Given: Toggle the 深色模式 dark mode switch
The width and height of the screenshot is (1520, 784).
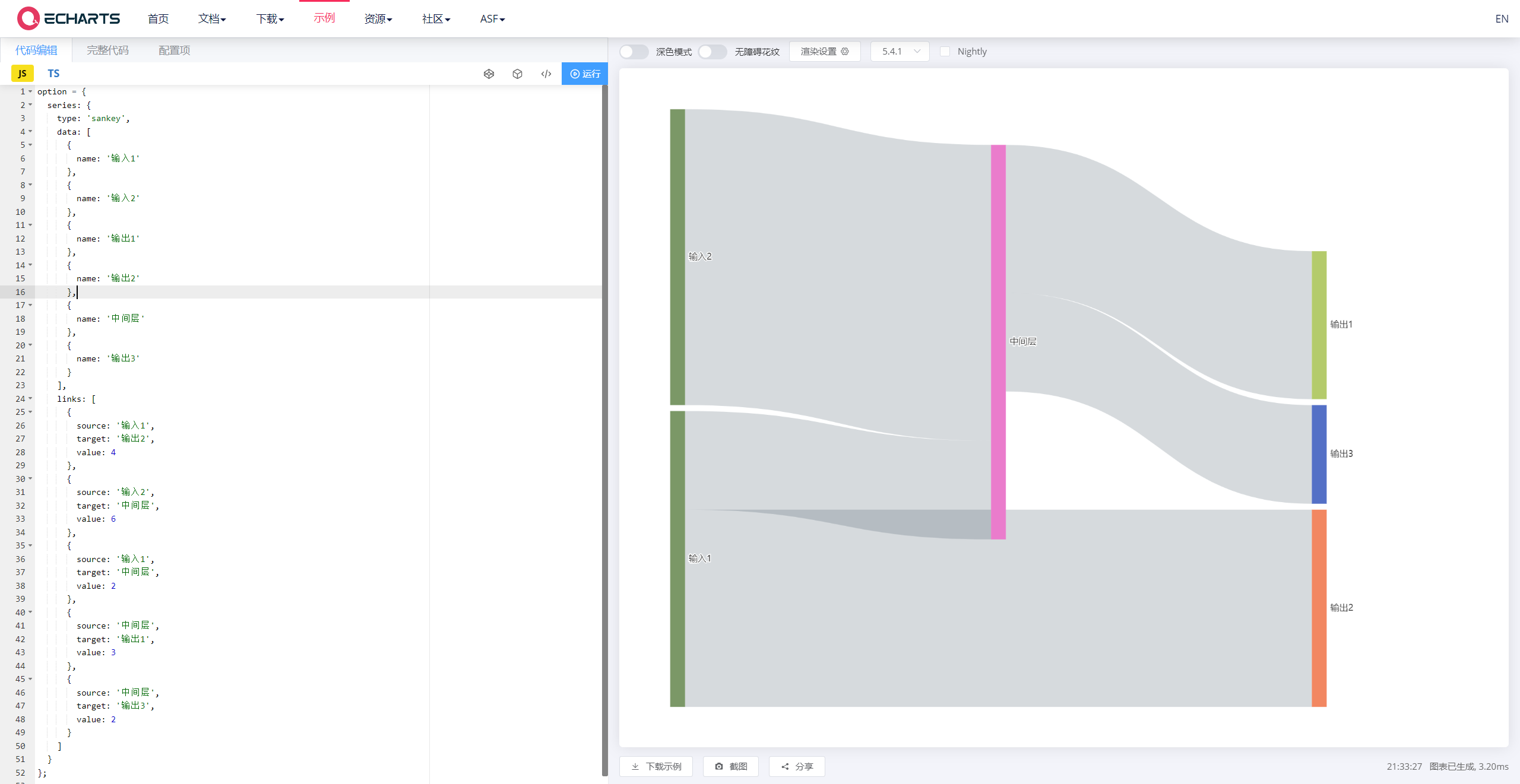Looking at the screenshot, I should (x=634, y=52).
